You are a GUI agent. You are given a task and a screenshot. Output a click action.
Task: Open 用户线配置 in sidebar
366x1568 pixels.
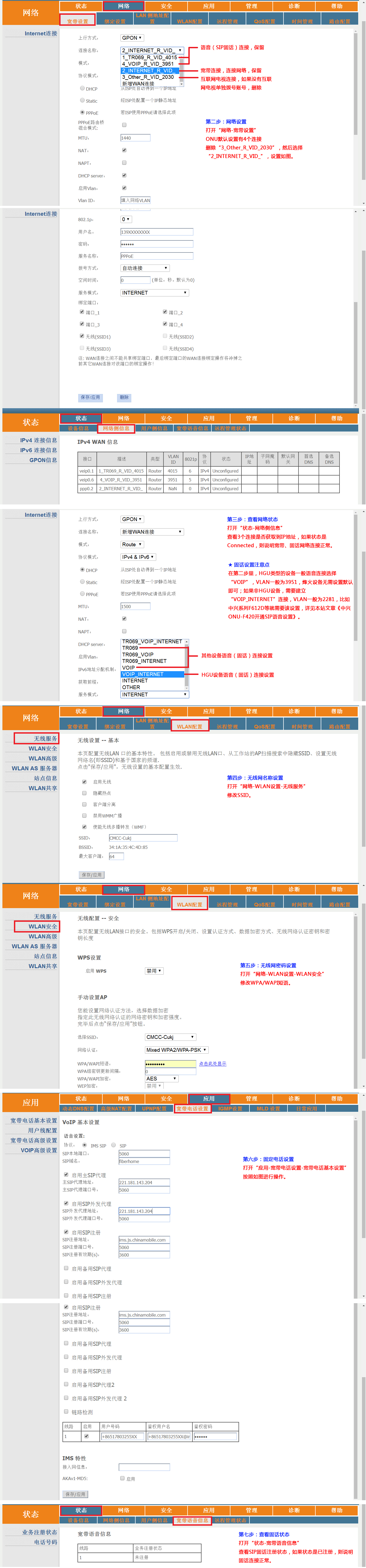[x=42, y=1131]
